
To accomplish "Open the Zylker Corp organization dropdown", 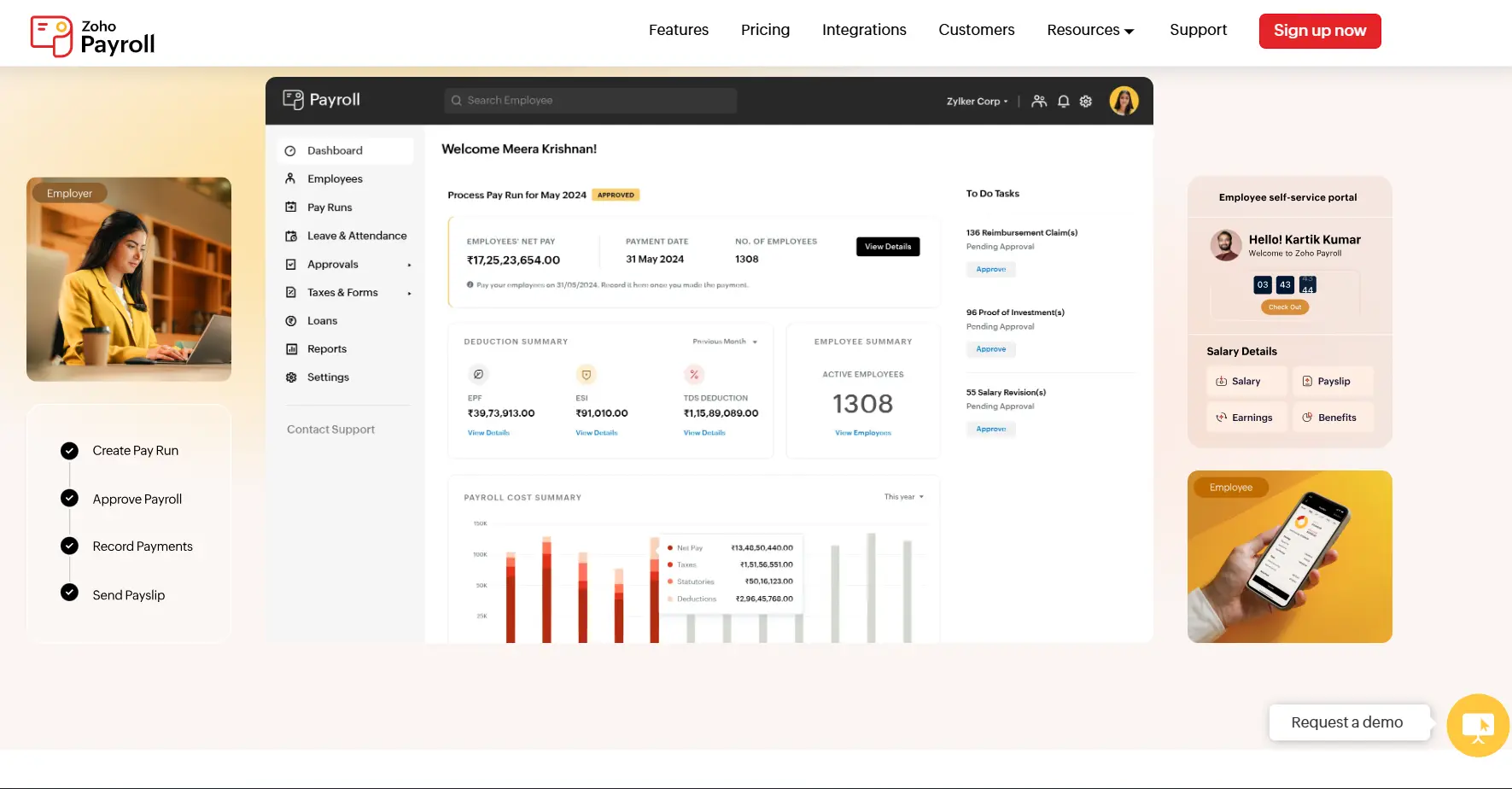I will tap(977, 102).
